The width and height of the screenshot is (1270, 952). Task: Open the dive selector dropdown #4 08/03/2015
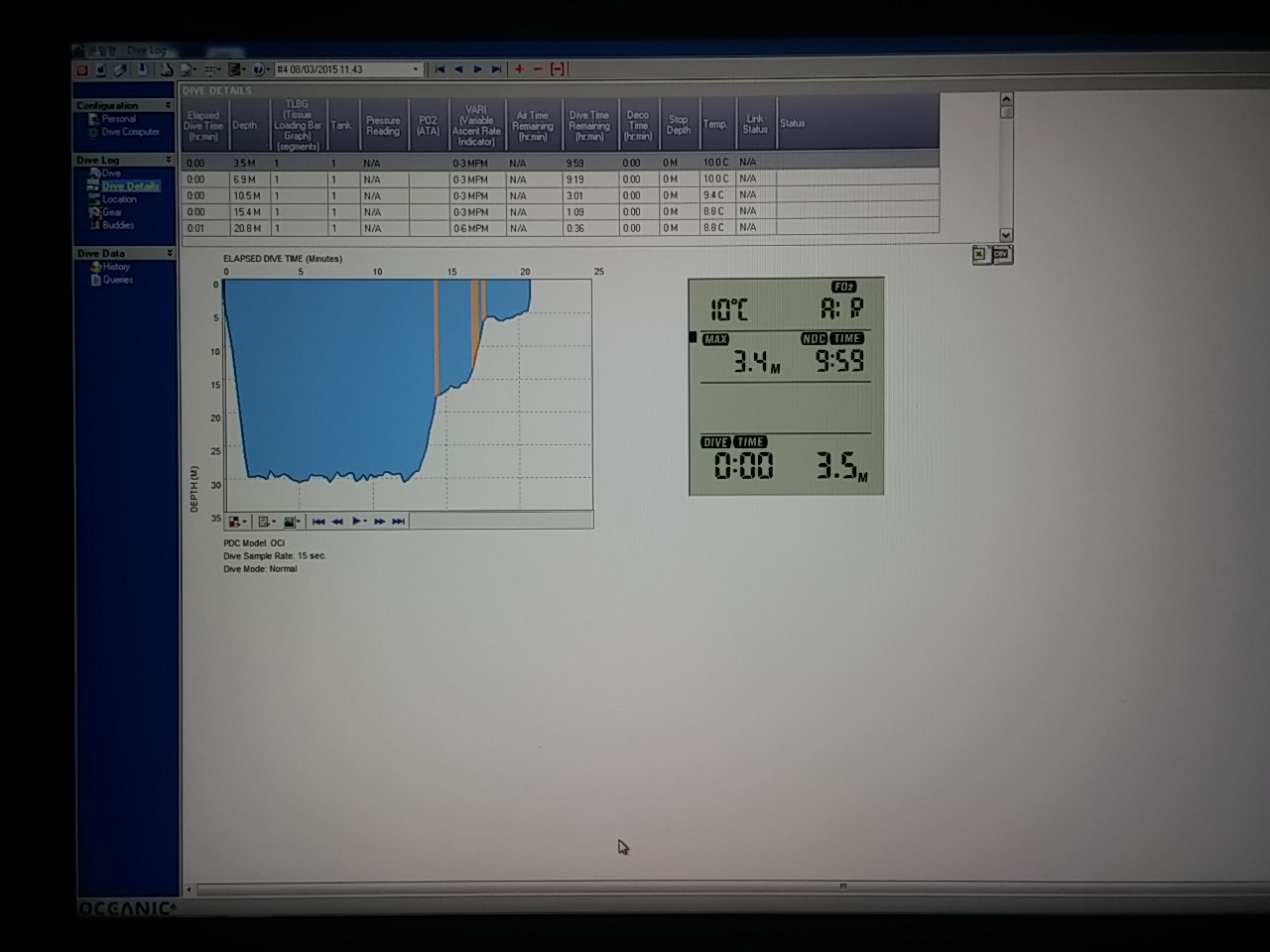pyautogui.click(x=416, y=69)
